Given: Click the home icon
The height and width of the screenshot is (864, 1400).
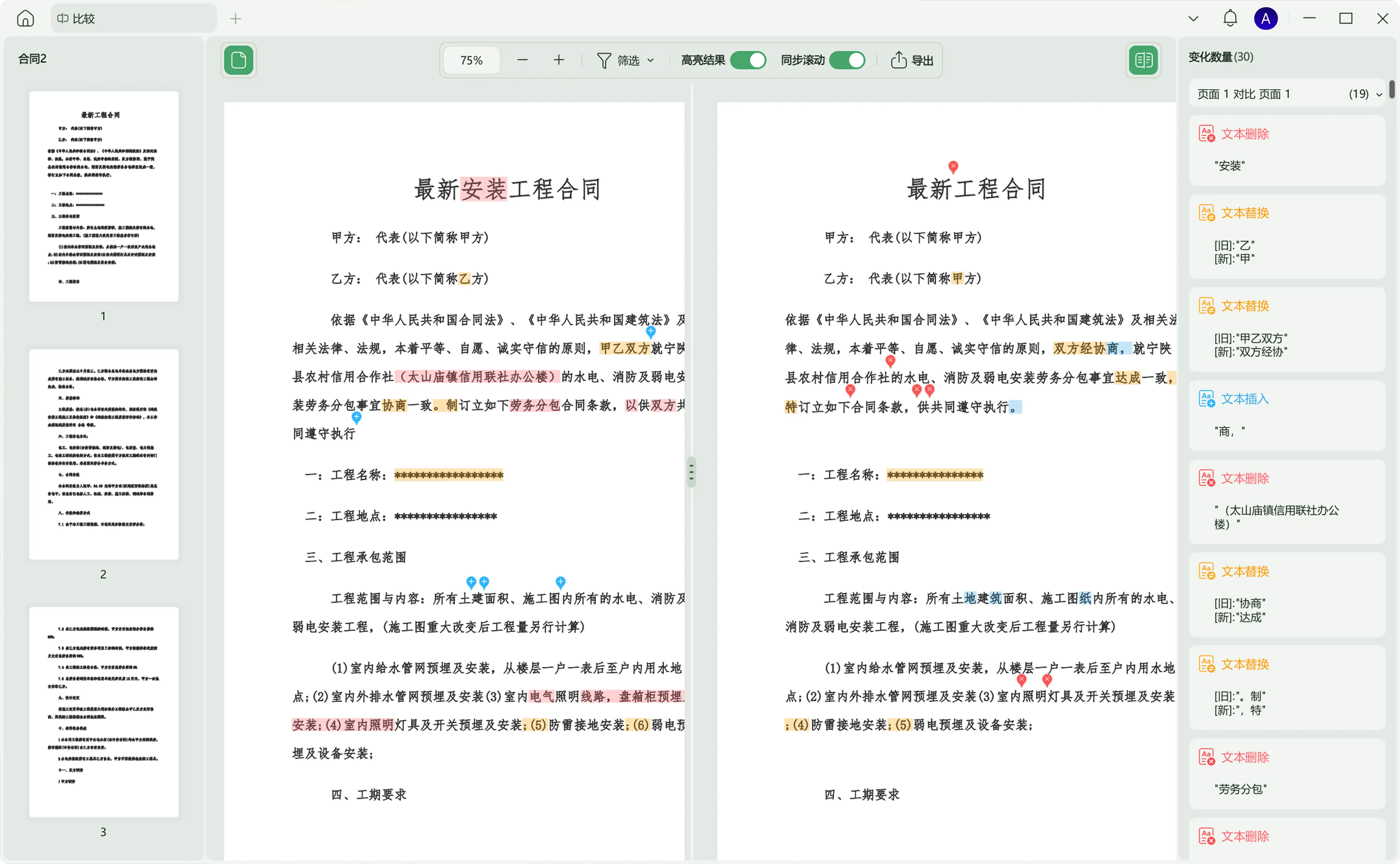Looking at the screenshot, I should click(x=25, y=18).
